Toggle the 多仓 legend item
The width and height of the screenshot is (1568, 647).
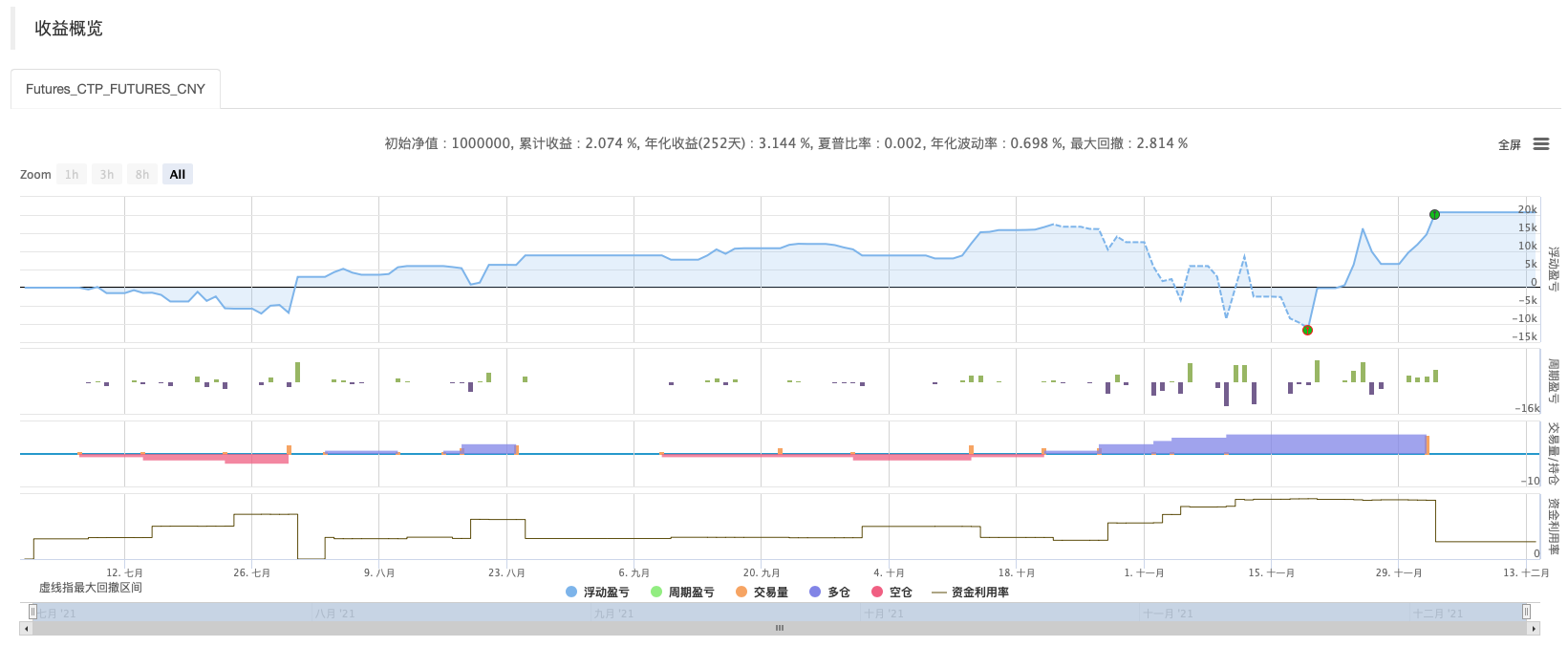click(x=829, y=593)
